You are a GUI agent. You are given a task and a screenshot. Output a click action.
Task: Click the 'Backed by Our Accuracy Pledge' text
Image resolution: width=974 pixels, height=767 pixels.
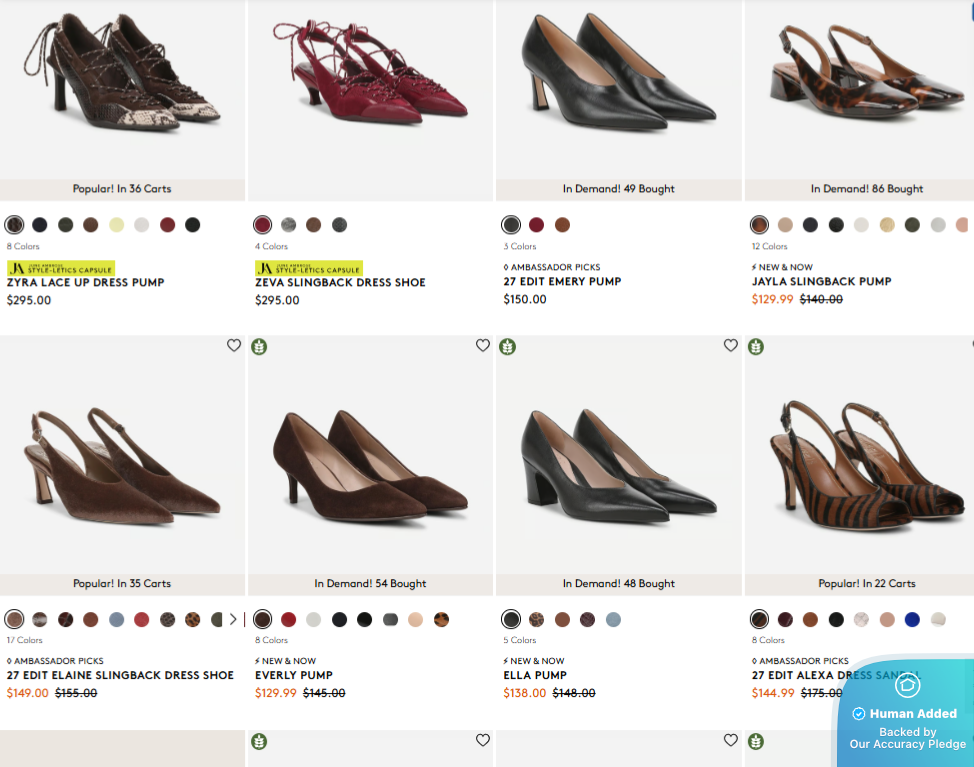pos(908,738)
